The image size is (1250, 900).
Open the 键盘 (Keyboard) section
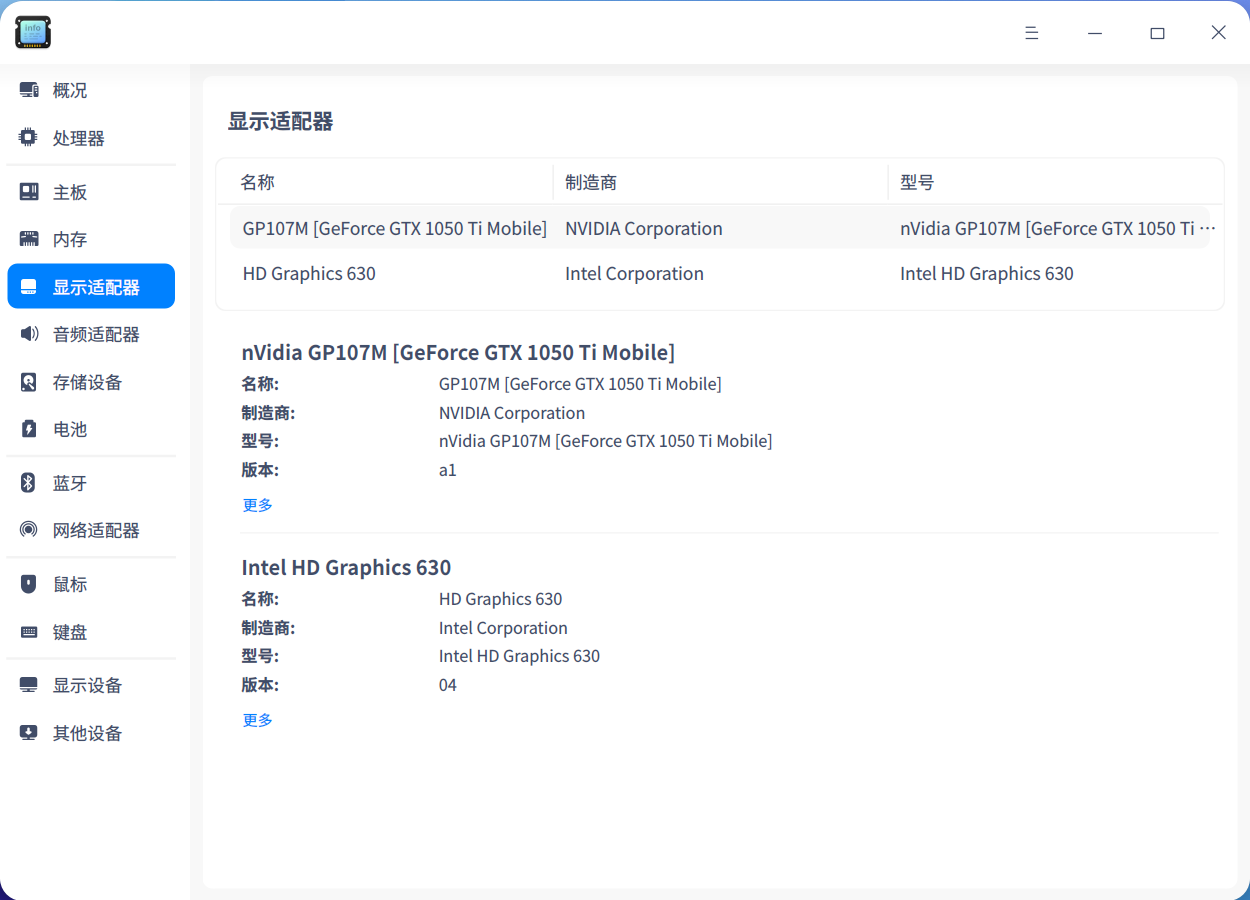tap(70, 632)
